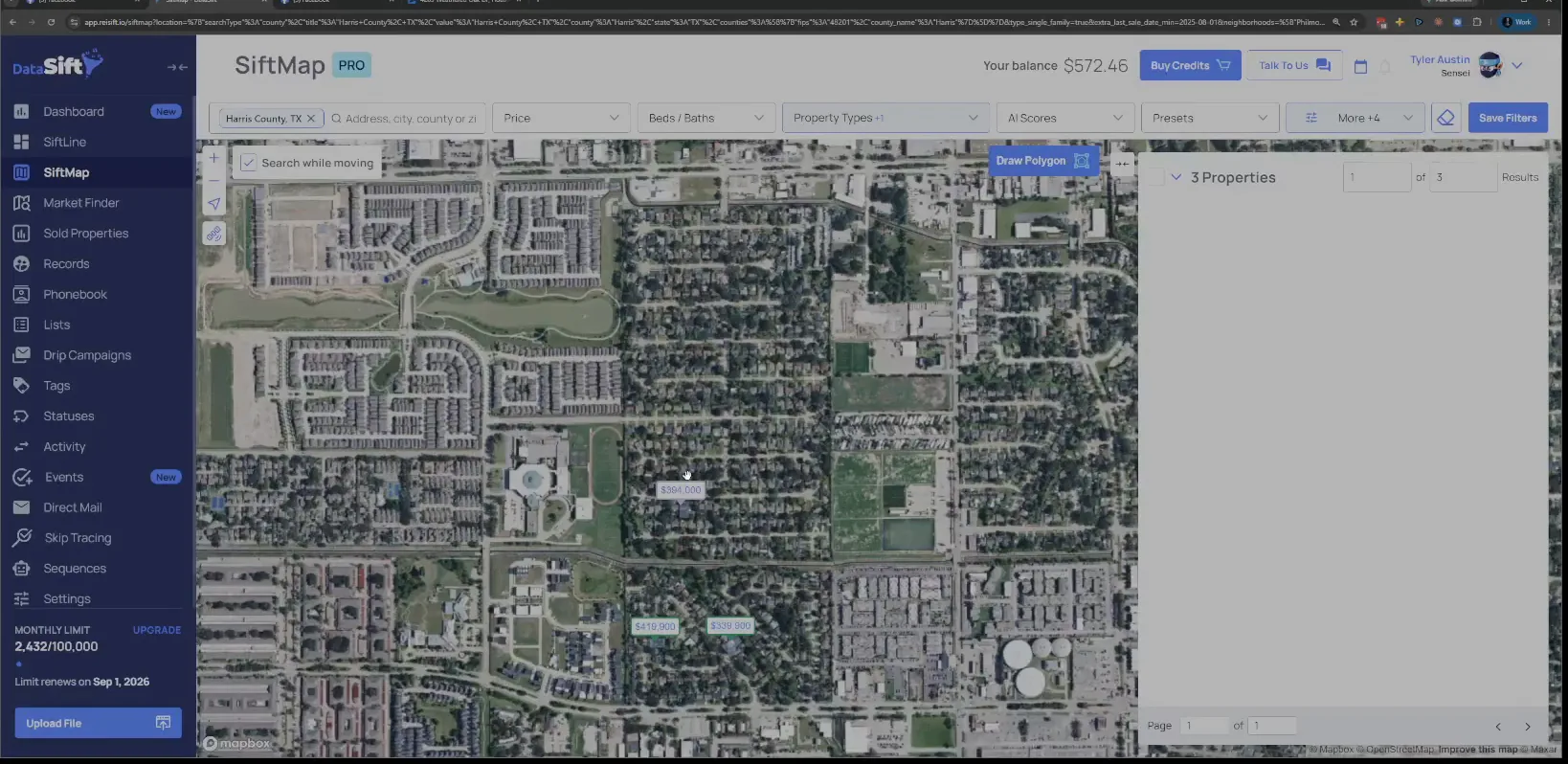1568x764 pixels.
Task: Open Settings in the sidebar
Action: 67,599
